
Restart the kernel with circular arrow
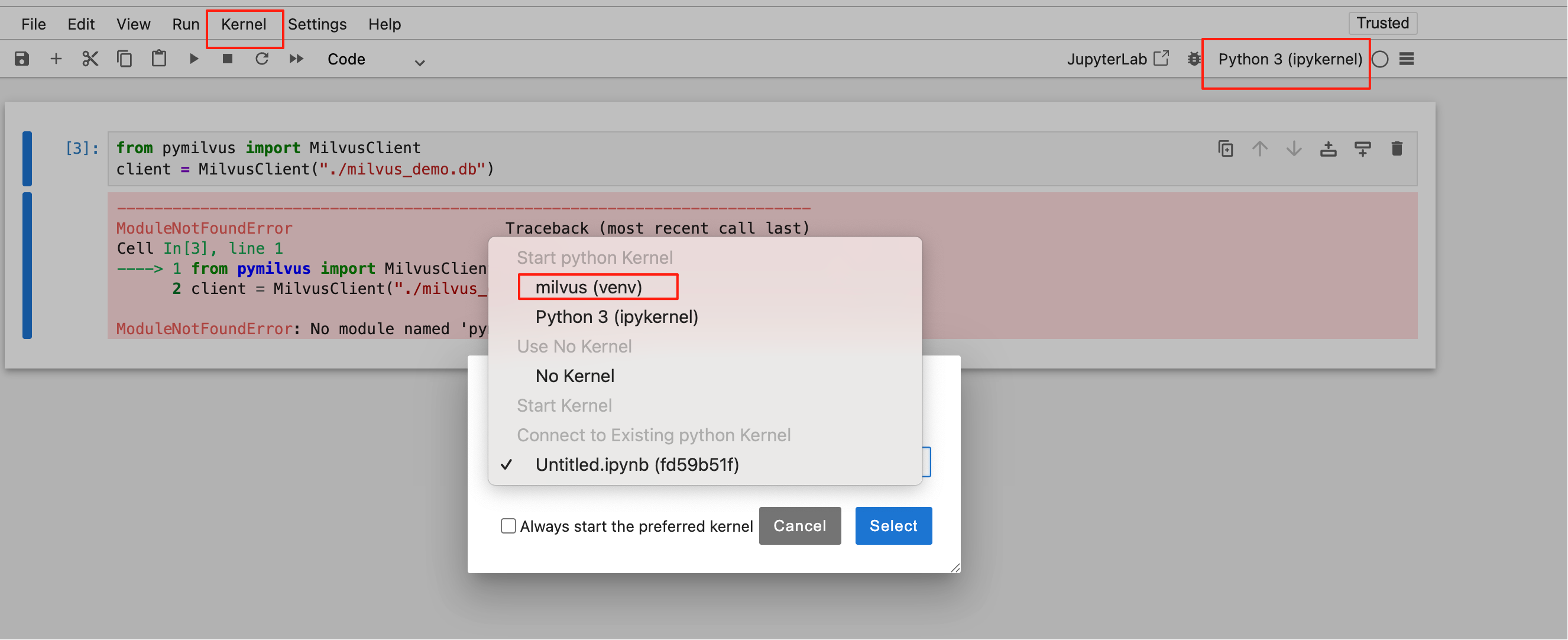(x=262, y=59)
